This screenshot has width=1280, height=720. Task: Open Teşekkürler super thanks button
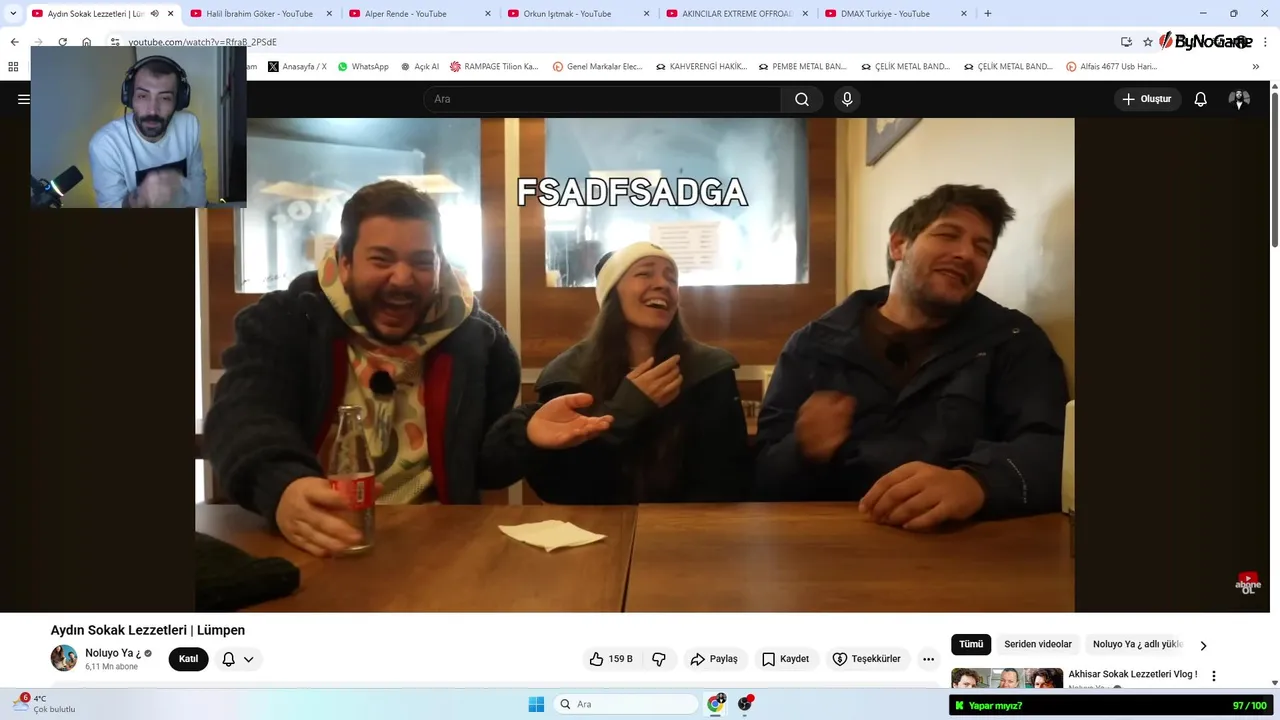(867, 659)
